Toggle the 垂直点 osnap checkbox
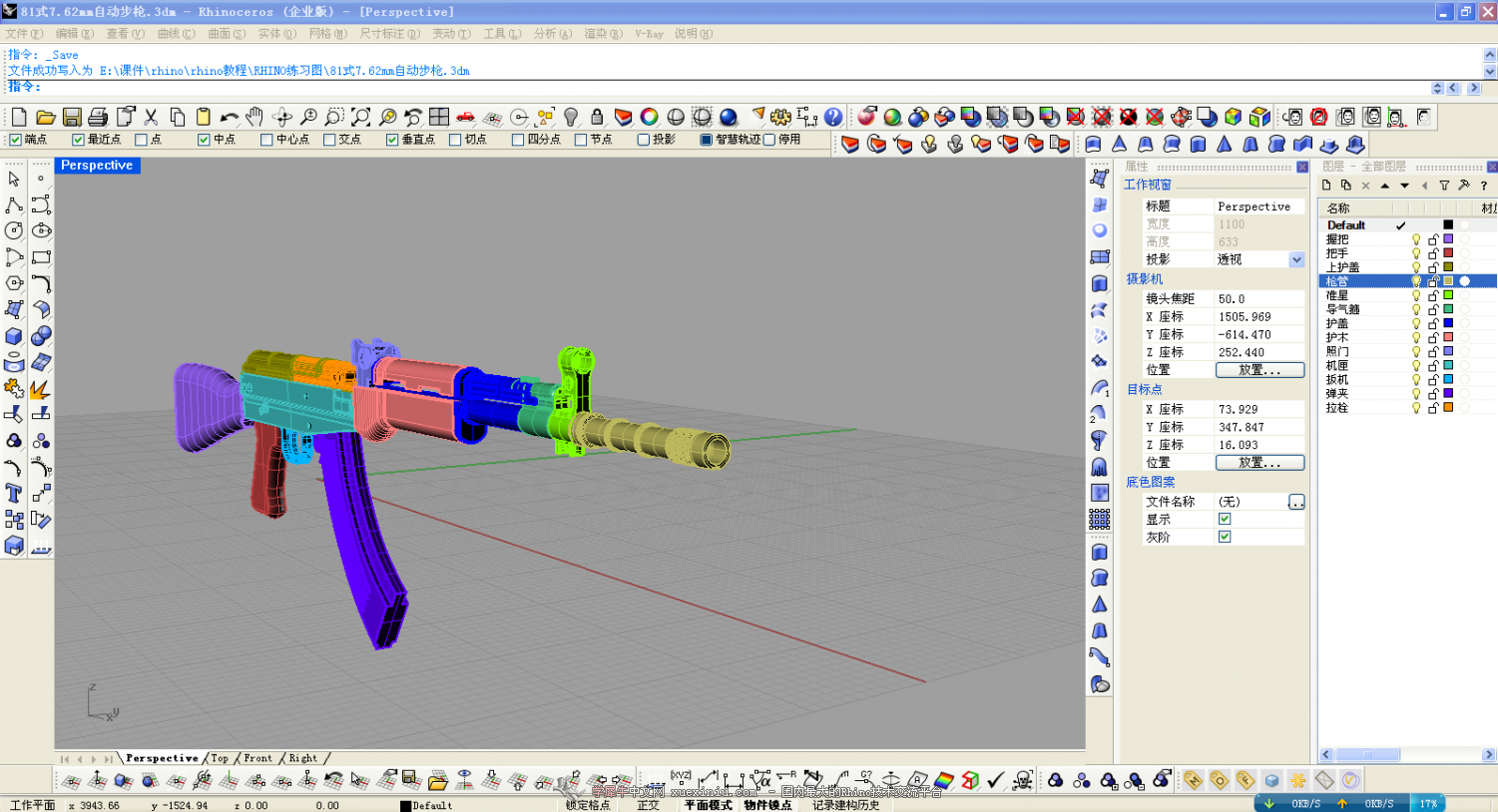The image size is (1498, 812). [392, 140]
